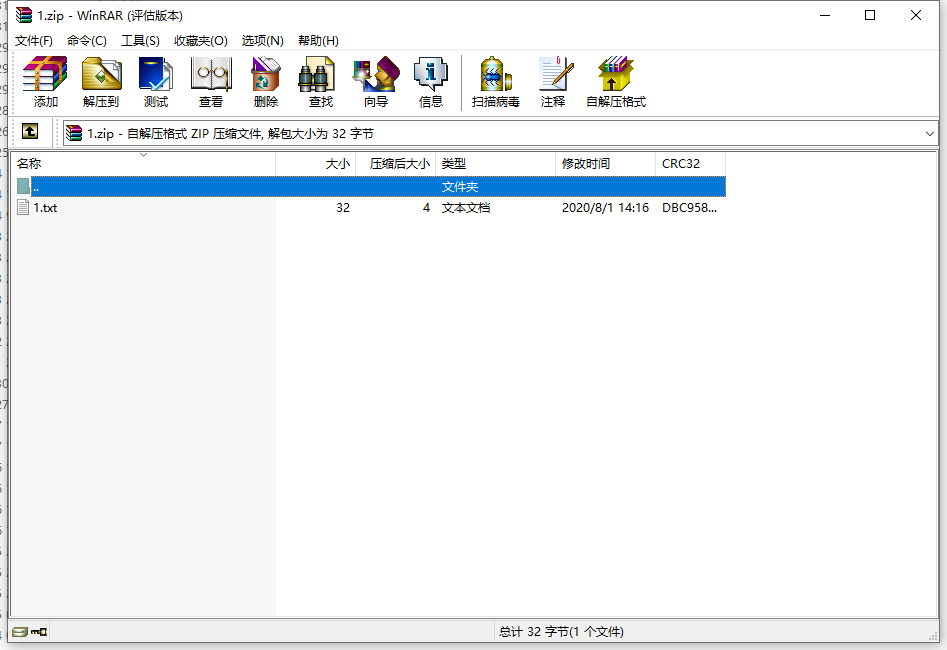Click the 解压到 (Extract to) icon

pyautogui.click(x=101, y=82)
